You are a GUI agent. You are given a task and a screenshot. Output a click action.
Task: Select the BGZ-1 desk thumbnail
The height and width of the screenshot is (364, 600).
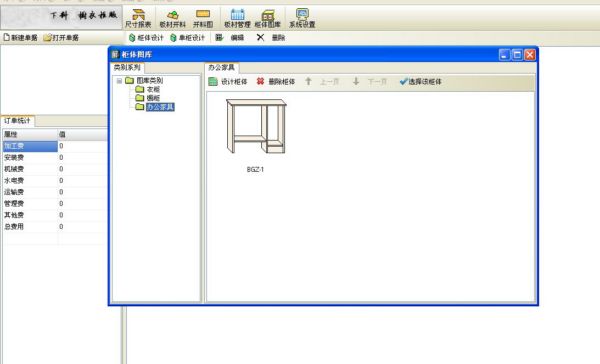pyautogui.click(x=256, y=126)
